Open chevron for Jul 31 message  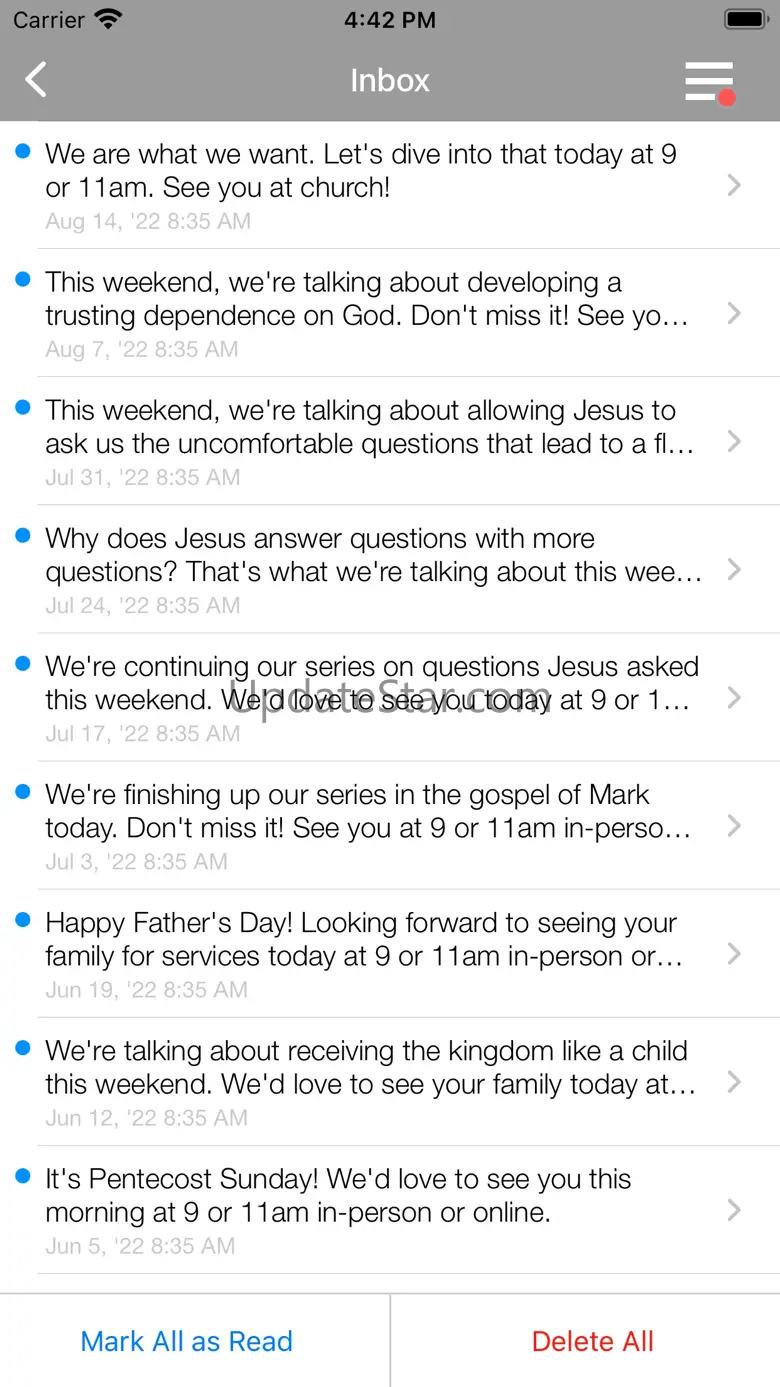[x=734, y=441]
